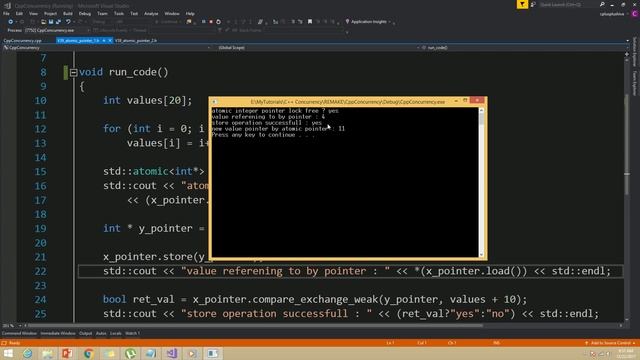
Task: Open Google Chrome from the taskbar
Action: pyautogui.click(x=89, y=353)
